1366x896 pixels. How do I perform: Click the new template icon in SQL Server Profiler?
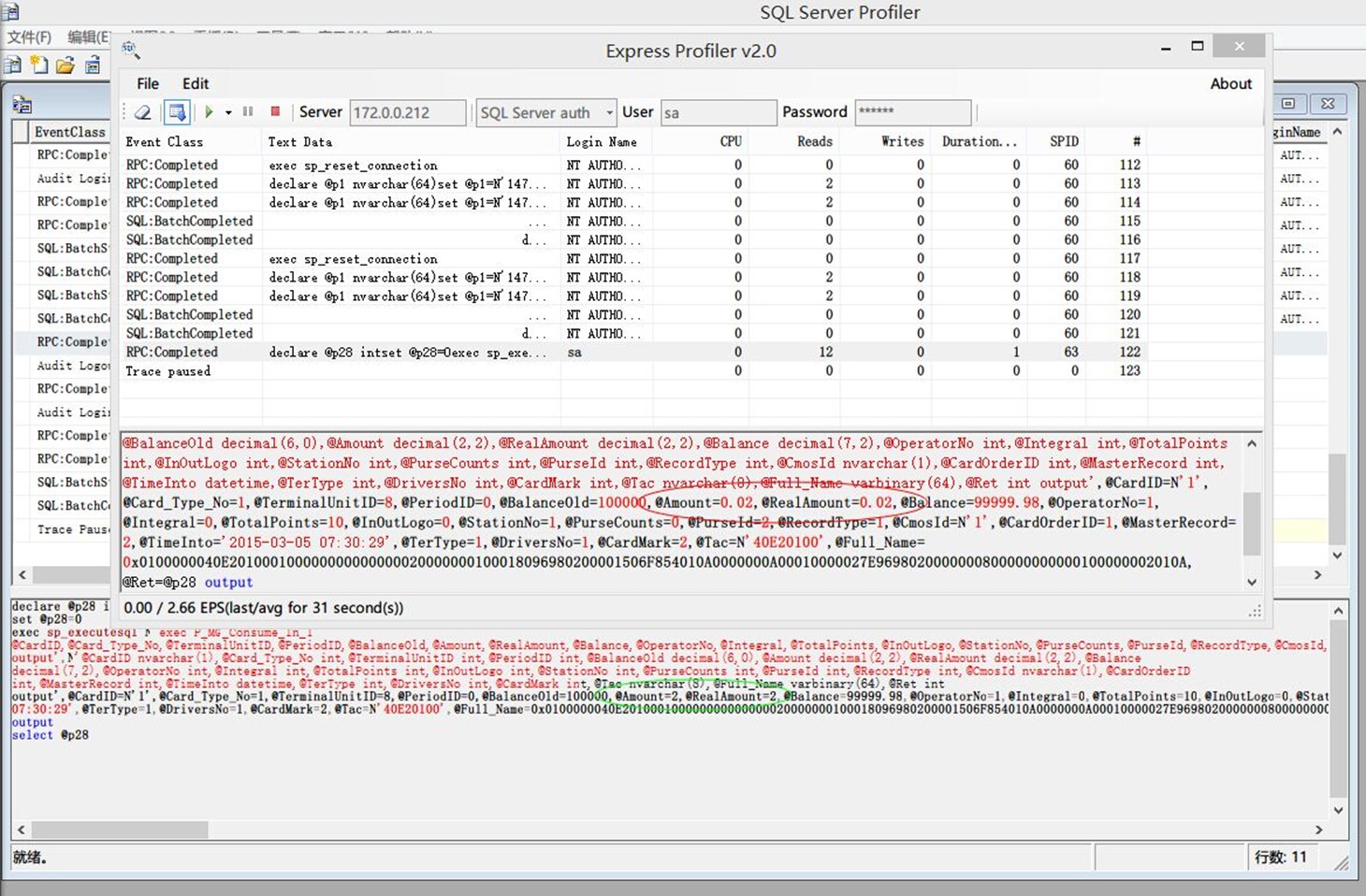click(x=39, y=65)
